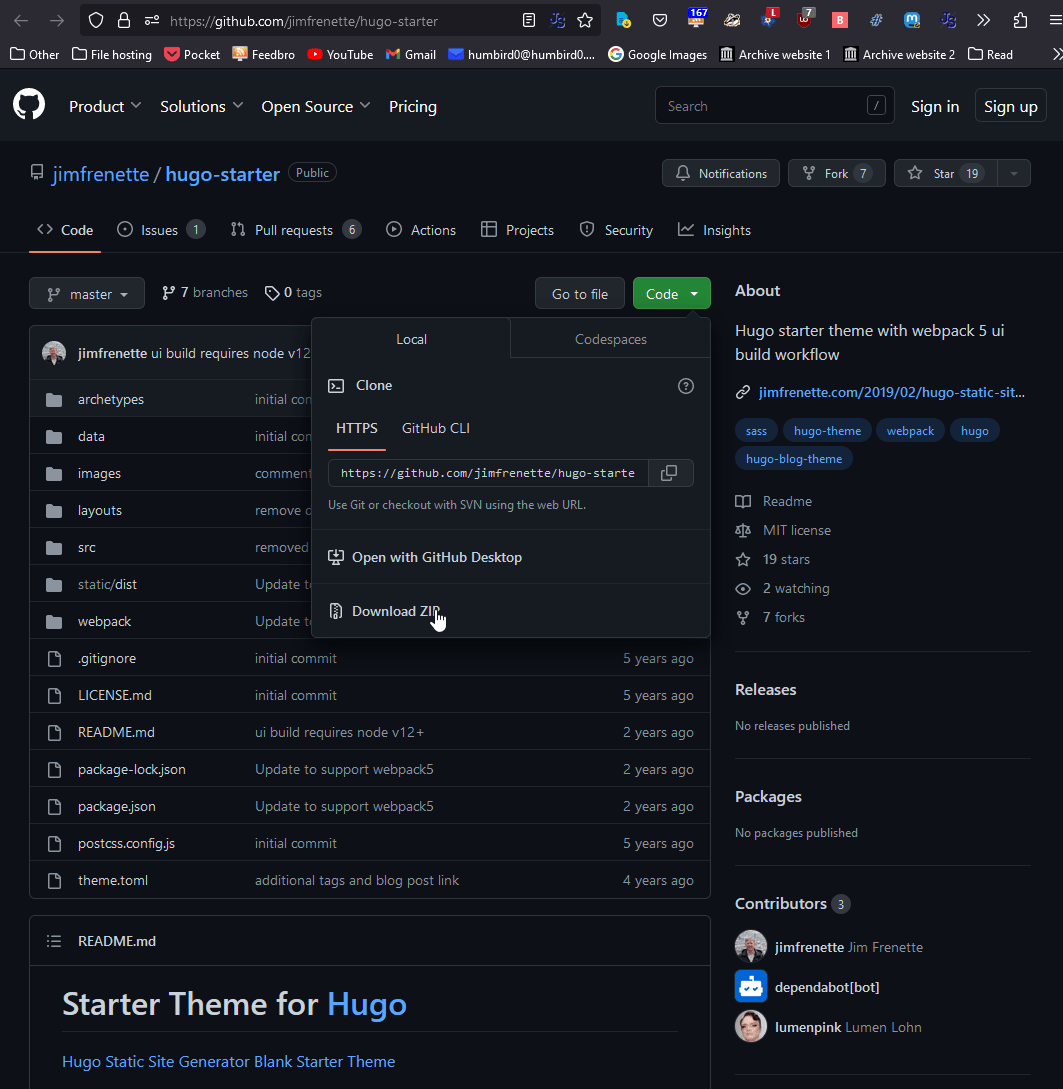The image size is (1063, 1089).
Task: Collapse the green Code dropdown button
Action: pyautogui.click(x=671, y=294)
